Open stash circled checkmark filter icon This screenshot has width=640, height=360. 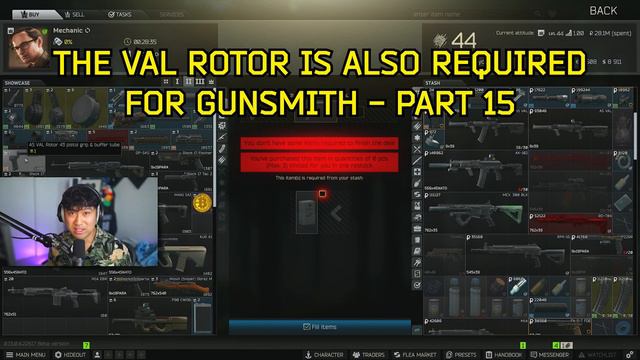[x=417, y=285]
